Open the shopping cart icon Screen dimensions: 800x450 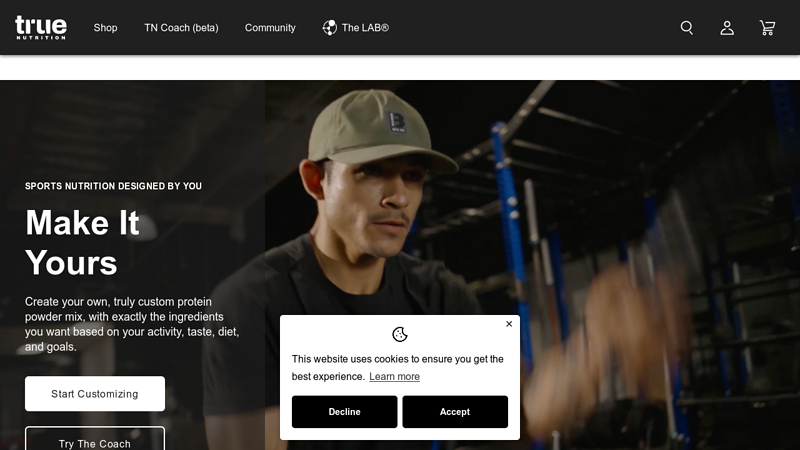pyautogui.click(x=767, y=28)
